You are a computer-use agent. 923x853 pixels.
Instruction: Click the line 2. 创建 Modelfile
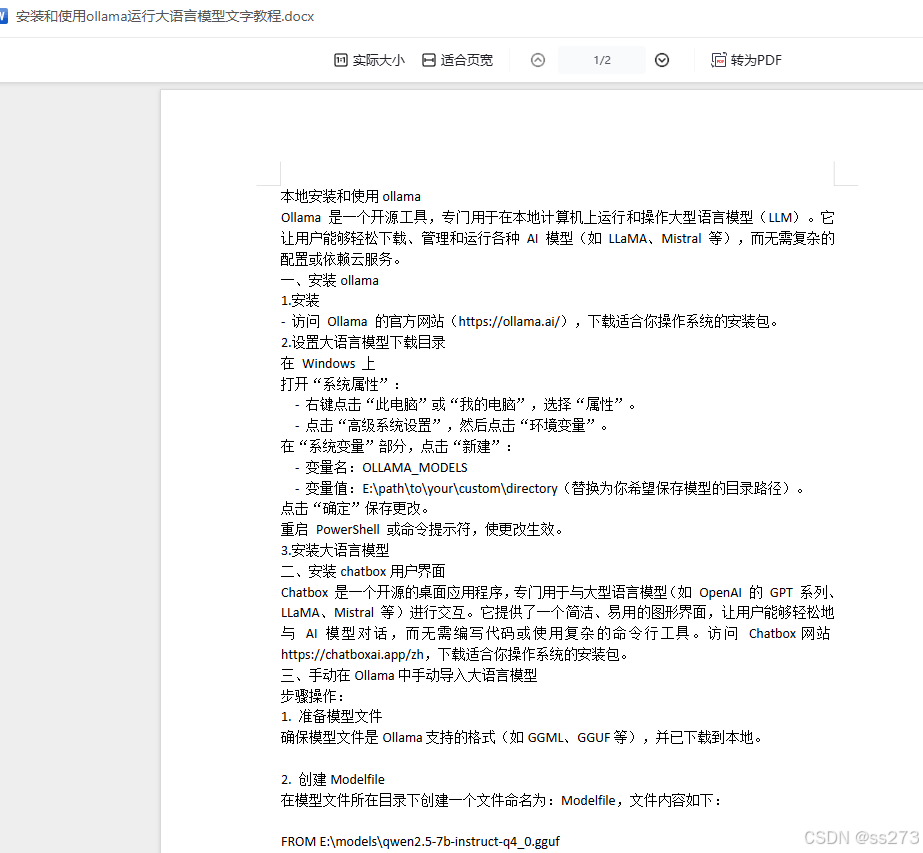(x=333, y=779)
